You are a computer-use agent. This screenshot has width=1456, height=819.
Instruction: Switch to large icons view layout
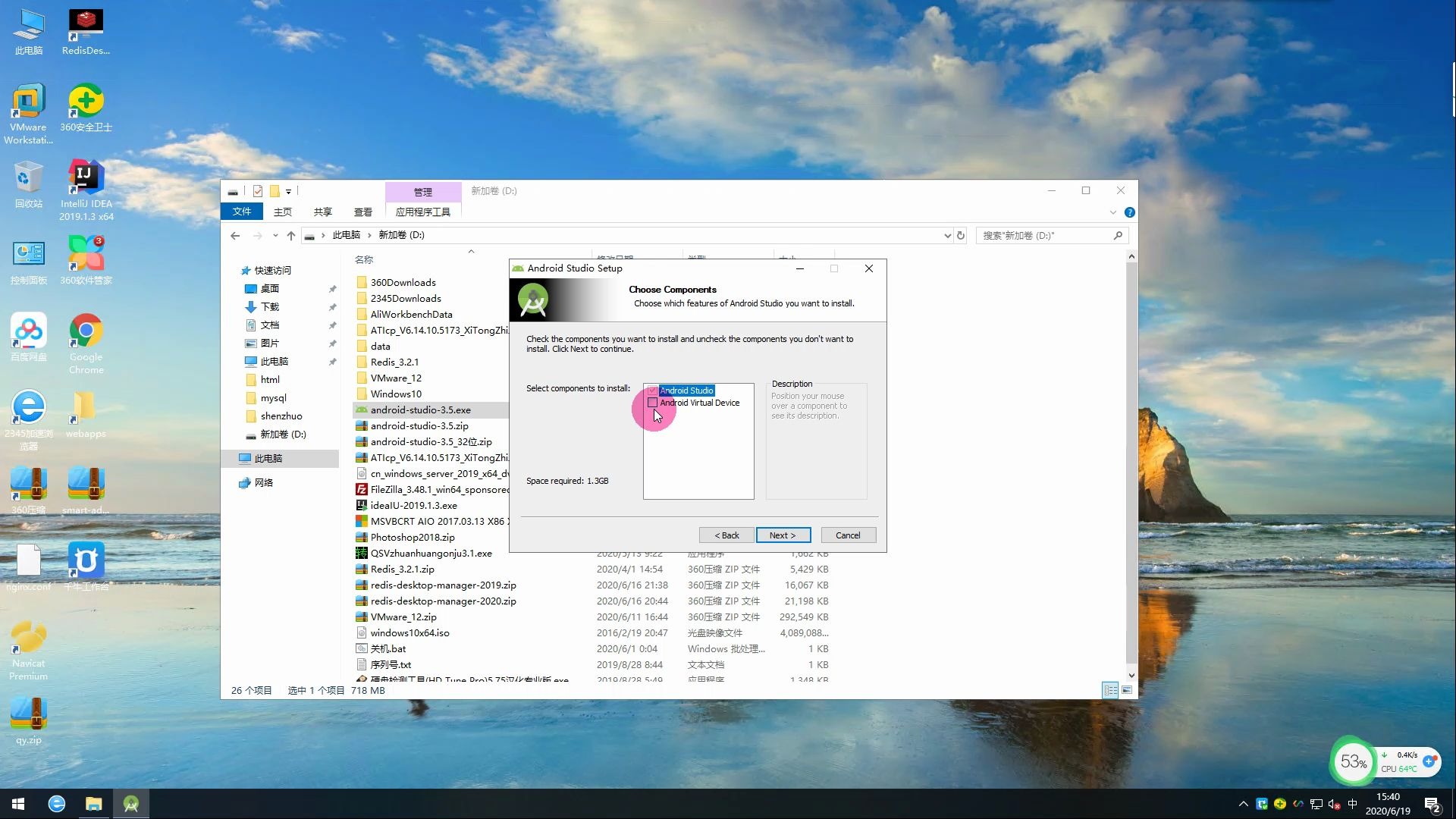pos(1126,690)
